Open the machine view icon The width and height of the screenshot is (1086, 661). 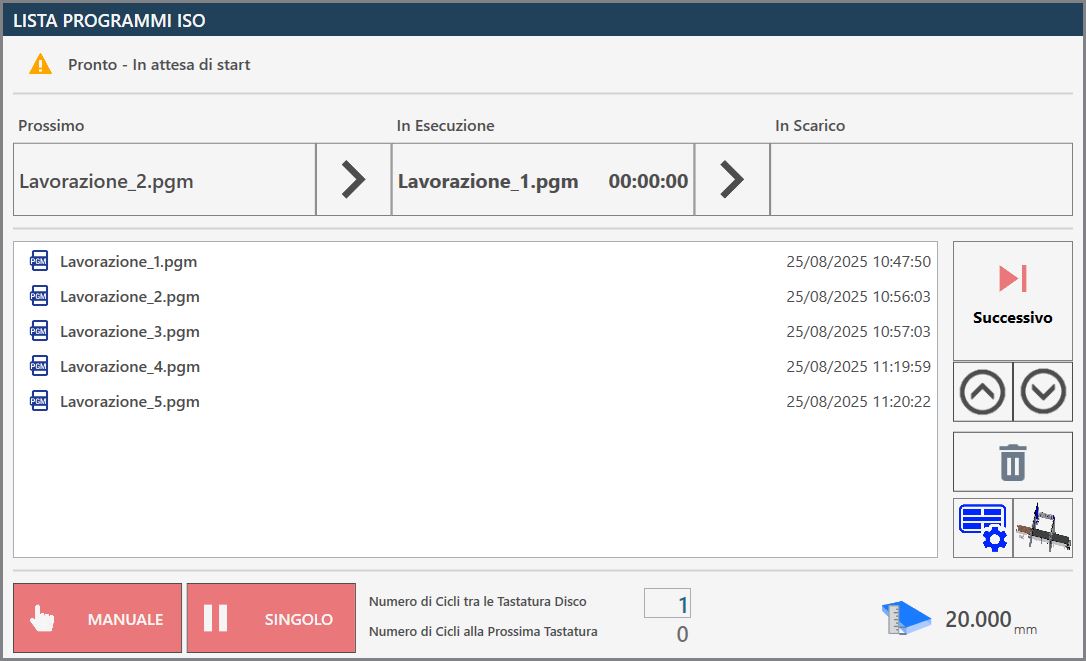pos(1043,528)
